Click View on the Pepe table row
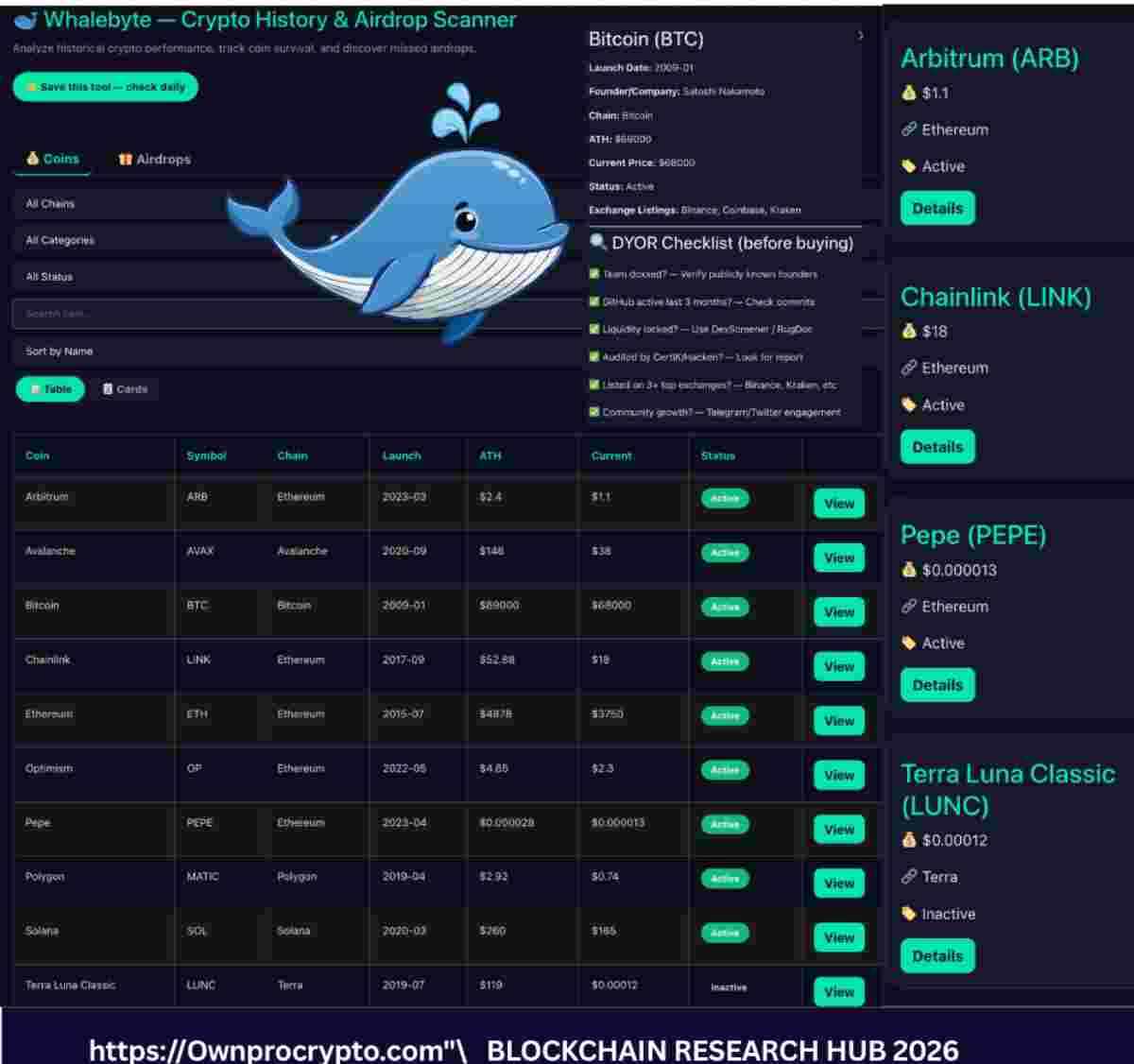This screenshot has height=1064, width=1134. click(839, 830)
